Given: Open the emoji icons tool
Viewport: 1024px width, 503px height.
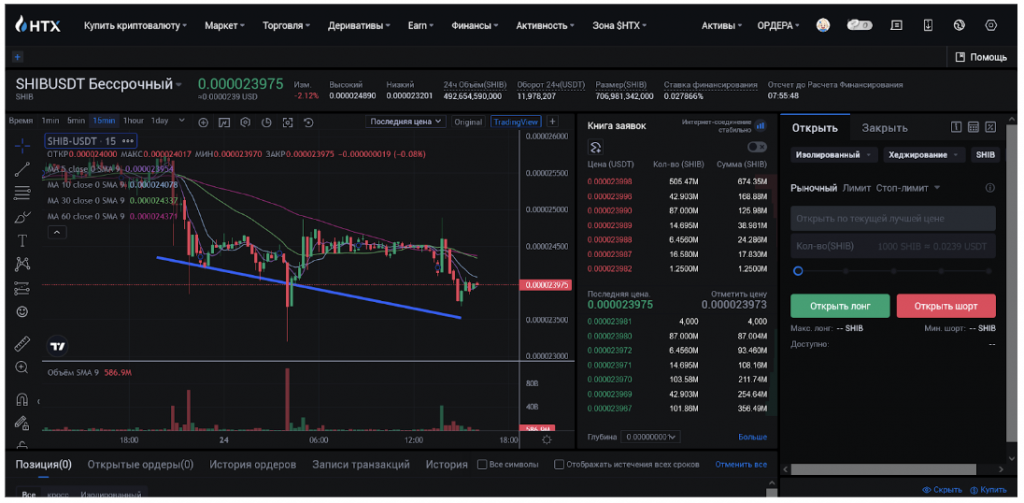Looking at the screenshot, I should [22, 312].
